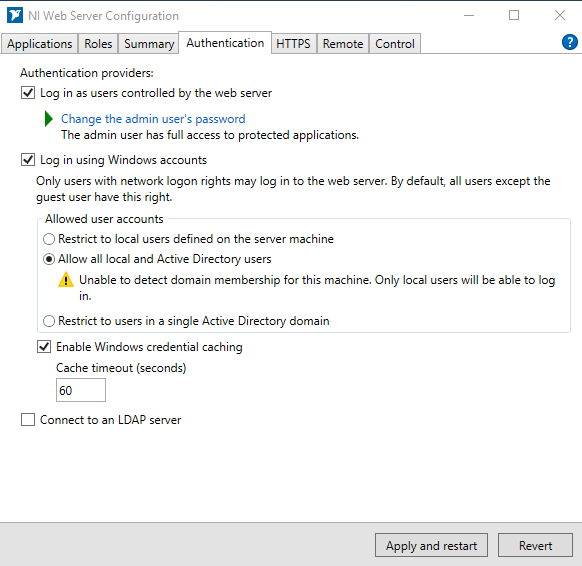582x566 pixels.
Task: Click green arrow beside admin password link
Action: pos(49,119)
